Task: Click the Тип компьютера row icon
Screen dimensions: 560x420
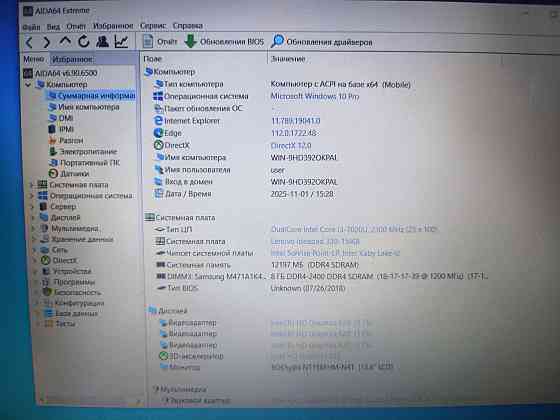Action: 158,84
